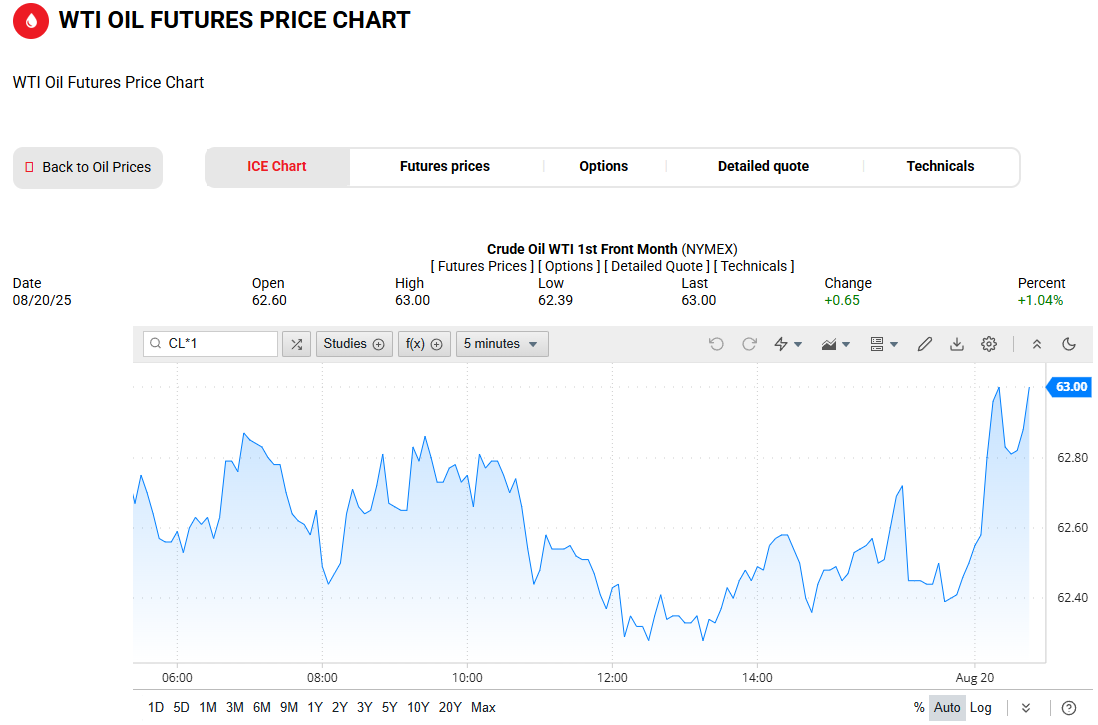Follow the bracketed Technicals link

click(754, 266)
